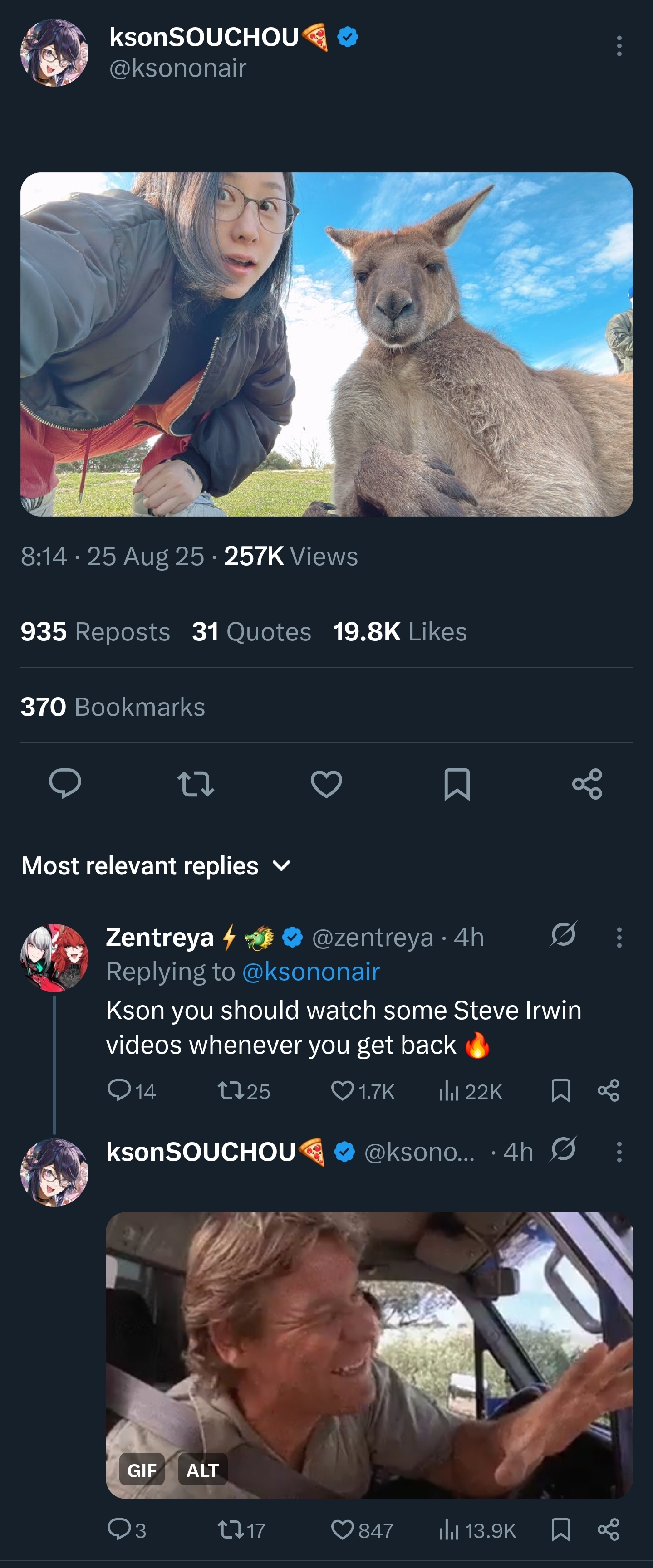Open the 19.8K Likes list
Image resolution: width=653 pixels, height=1568 pixels.
pos(400,631)
